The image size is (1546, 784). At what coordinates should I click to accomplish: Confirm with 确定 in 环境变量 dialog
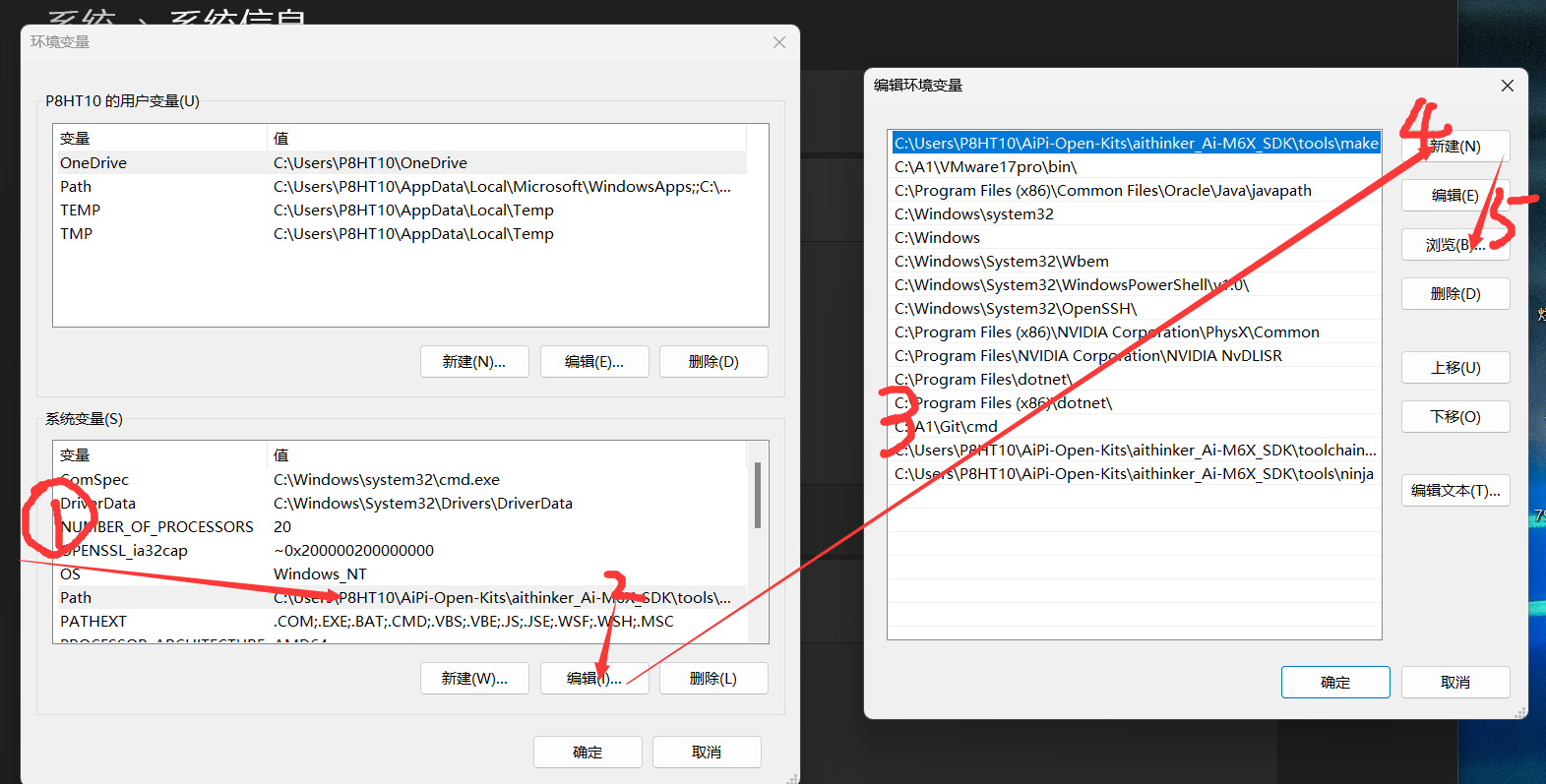[x=587, y=752]
